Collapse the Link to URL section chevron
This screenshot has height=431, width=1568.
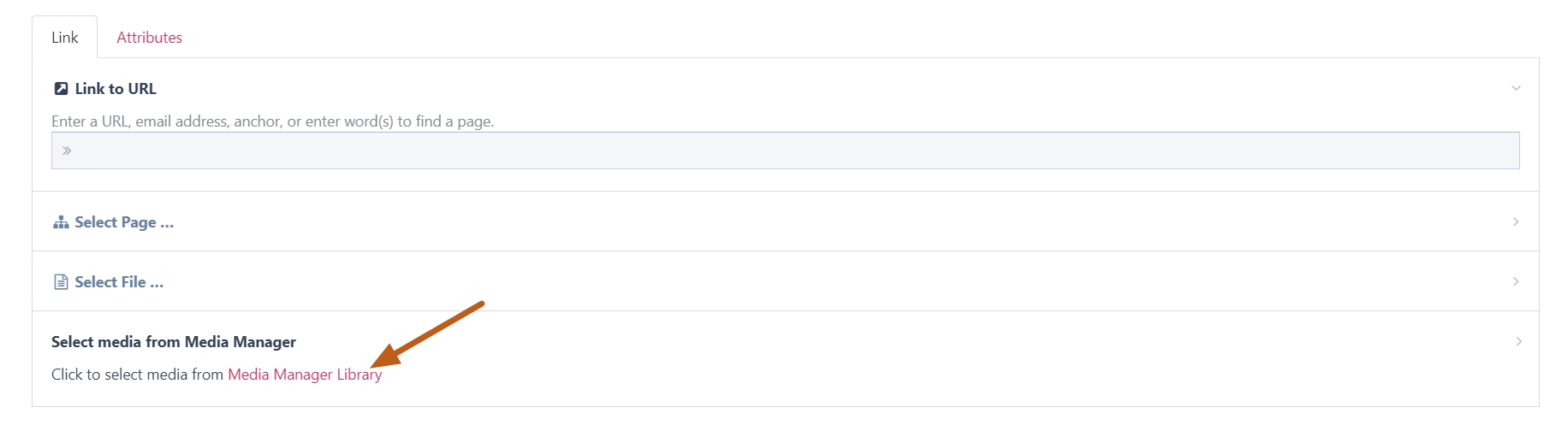tap(1516, 88)
